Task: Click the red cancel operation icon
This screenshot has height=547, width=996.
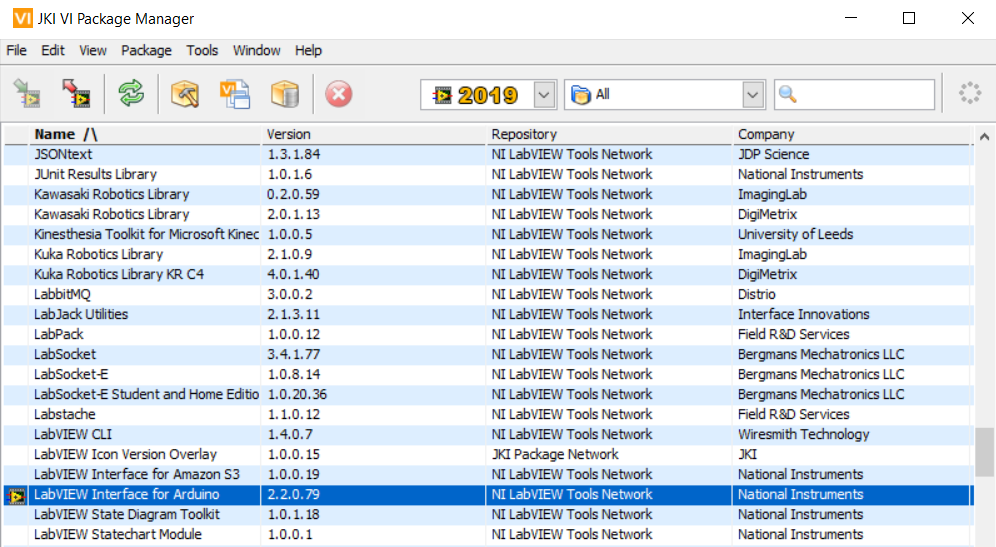Action: pos(339,94)
